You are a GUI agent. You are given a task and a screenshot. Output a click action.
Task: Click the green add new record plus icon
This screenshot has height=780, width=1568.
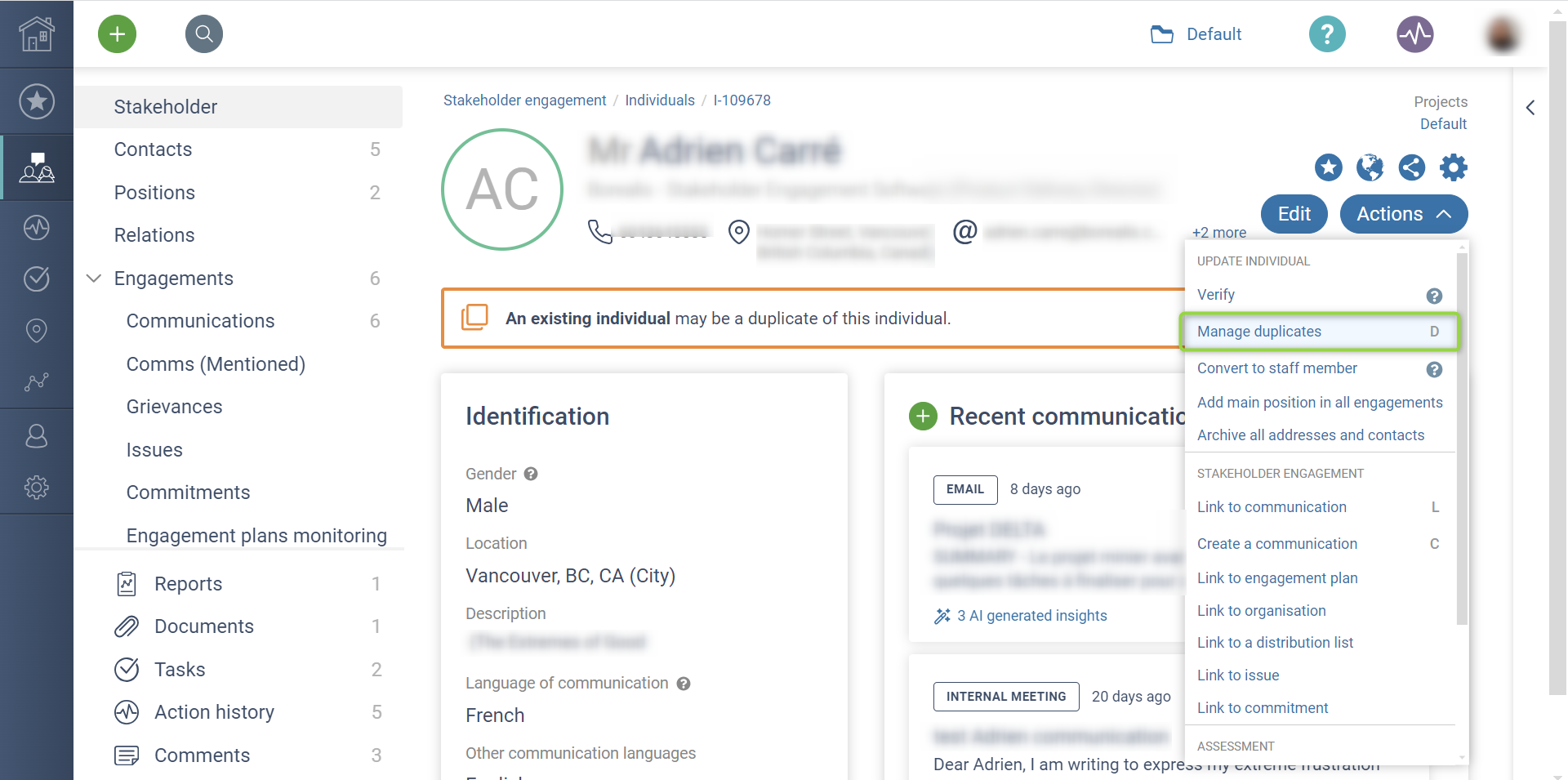click(117, 34)
